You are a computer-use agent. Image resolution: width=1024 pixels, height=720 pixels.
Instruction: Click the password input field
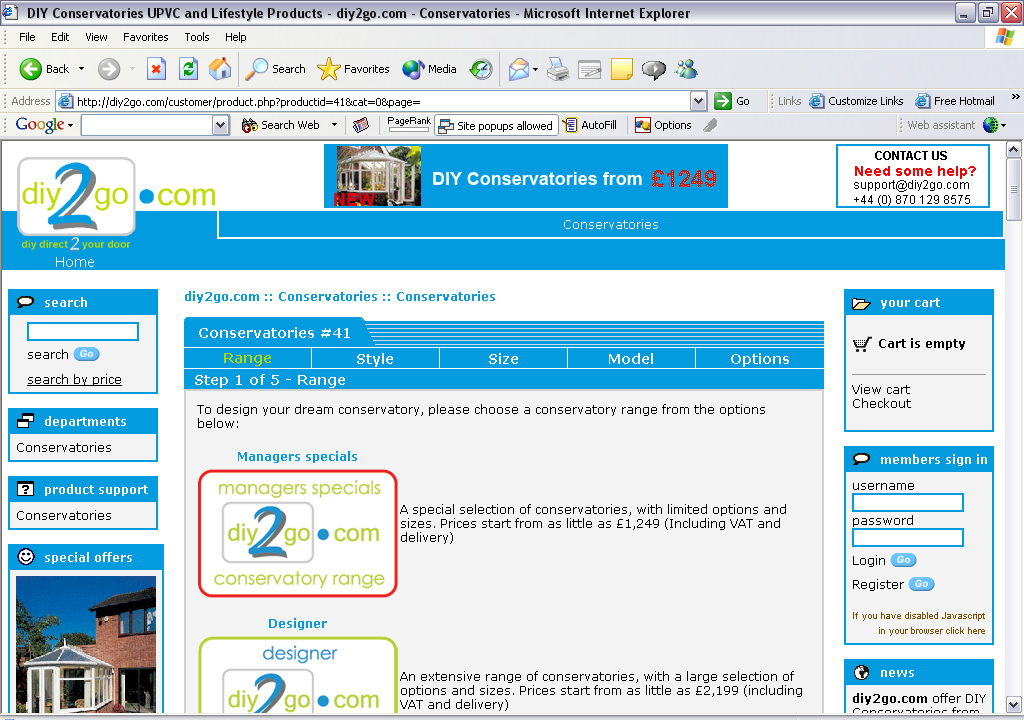click(907, 537)
